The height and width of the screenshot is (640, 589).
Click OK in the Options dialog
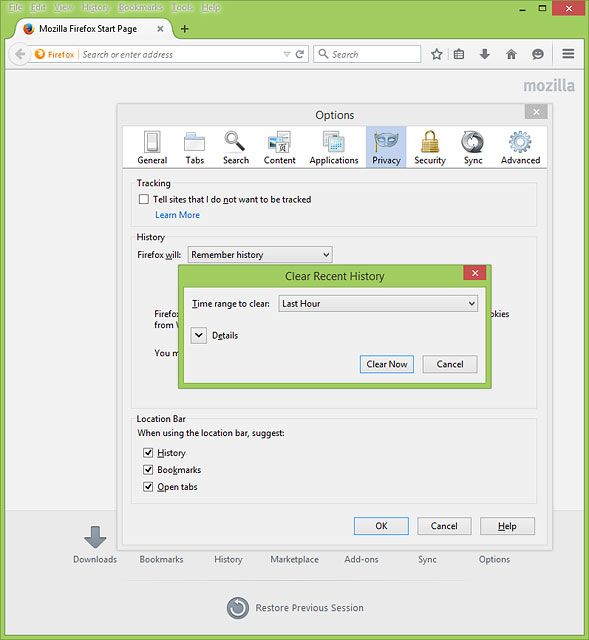(x=381, y=526)
